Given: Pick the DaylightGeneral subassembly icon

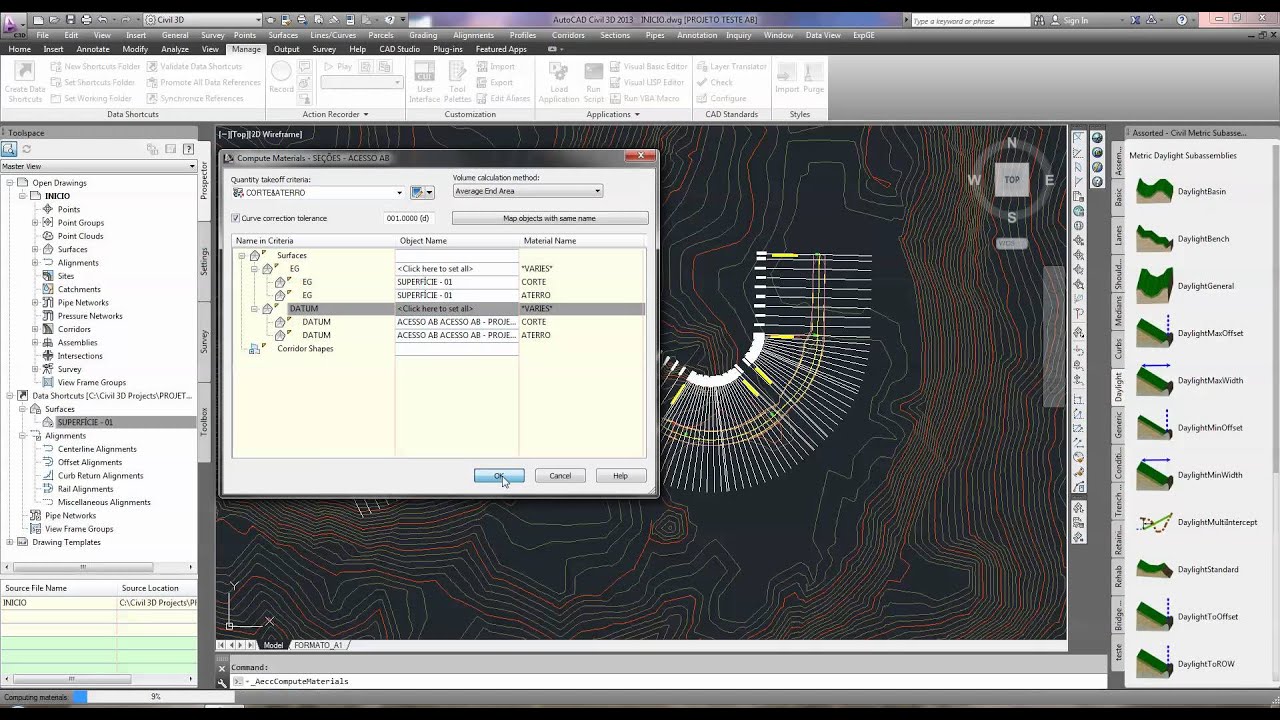Looking at the screenshot, I should (1154, 286).
